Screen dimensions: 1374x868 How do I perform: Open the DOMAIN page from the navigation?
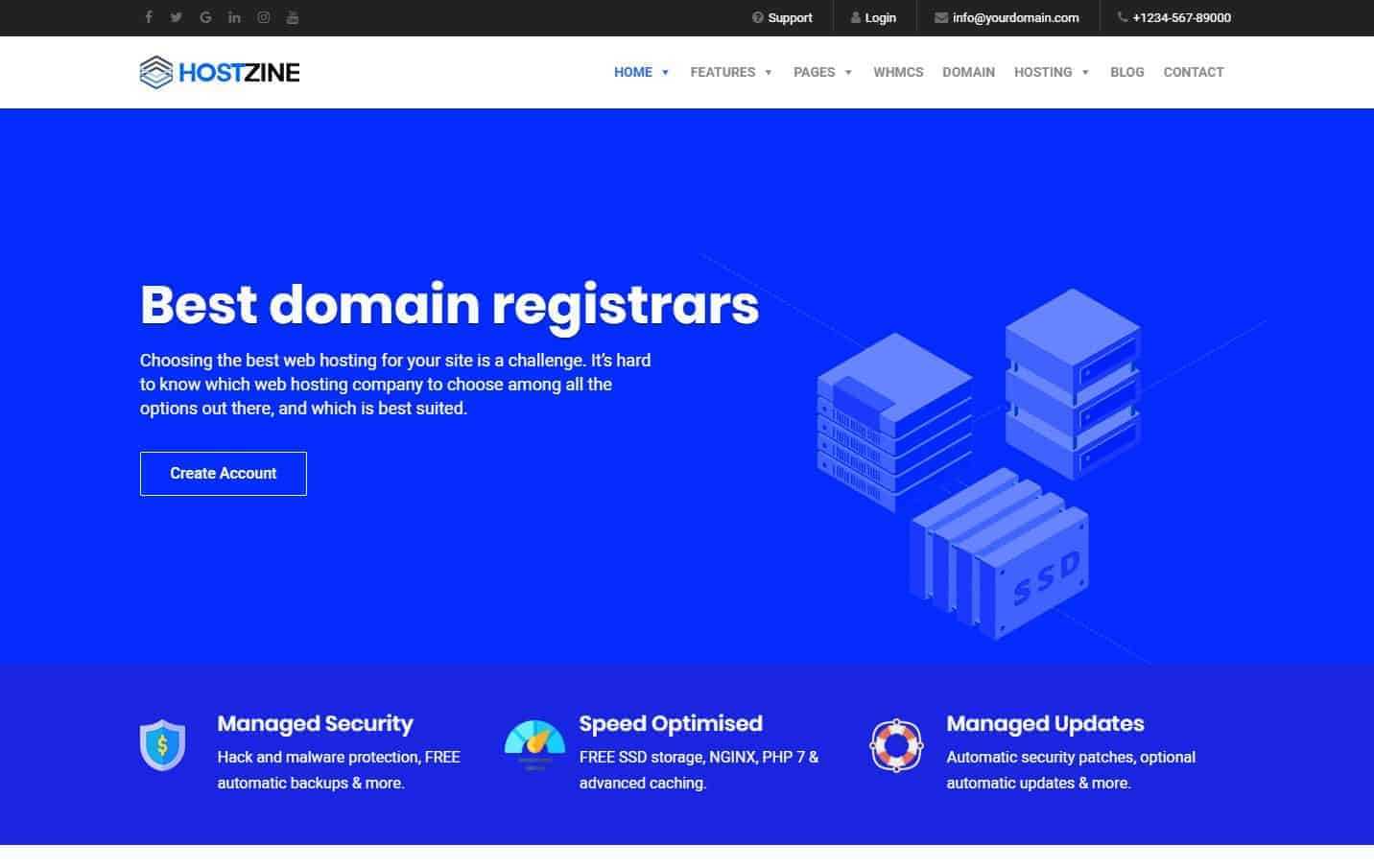click(969, 72)
